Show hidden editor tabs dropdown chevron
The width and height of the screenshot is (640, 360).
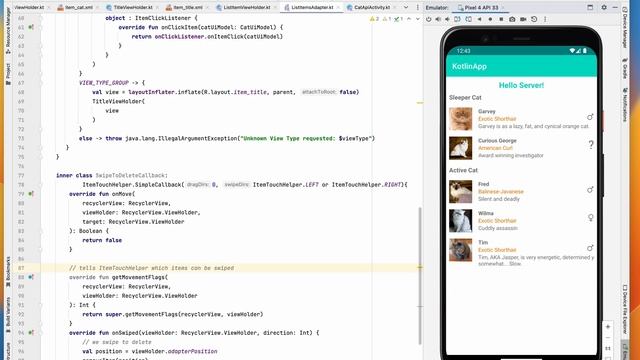pos(406,8)
